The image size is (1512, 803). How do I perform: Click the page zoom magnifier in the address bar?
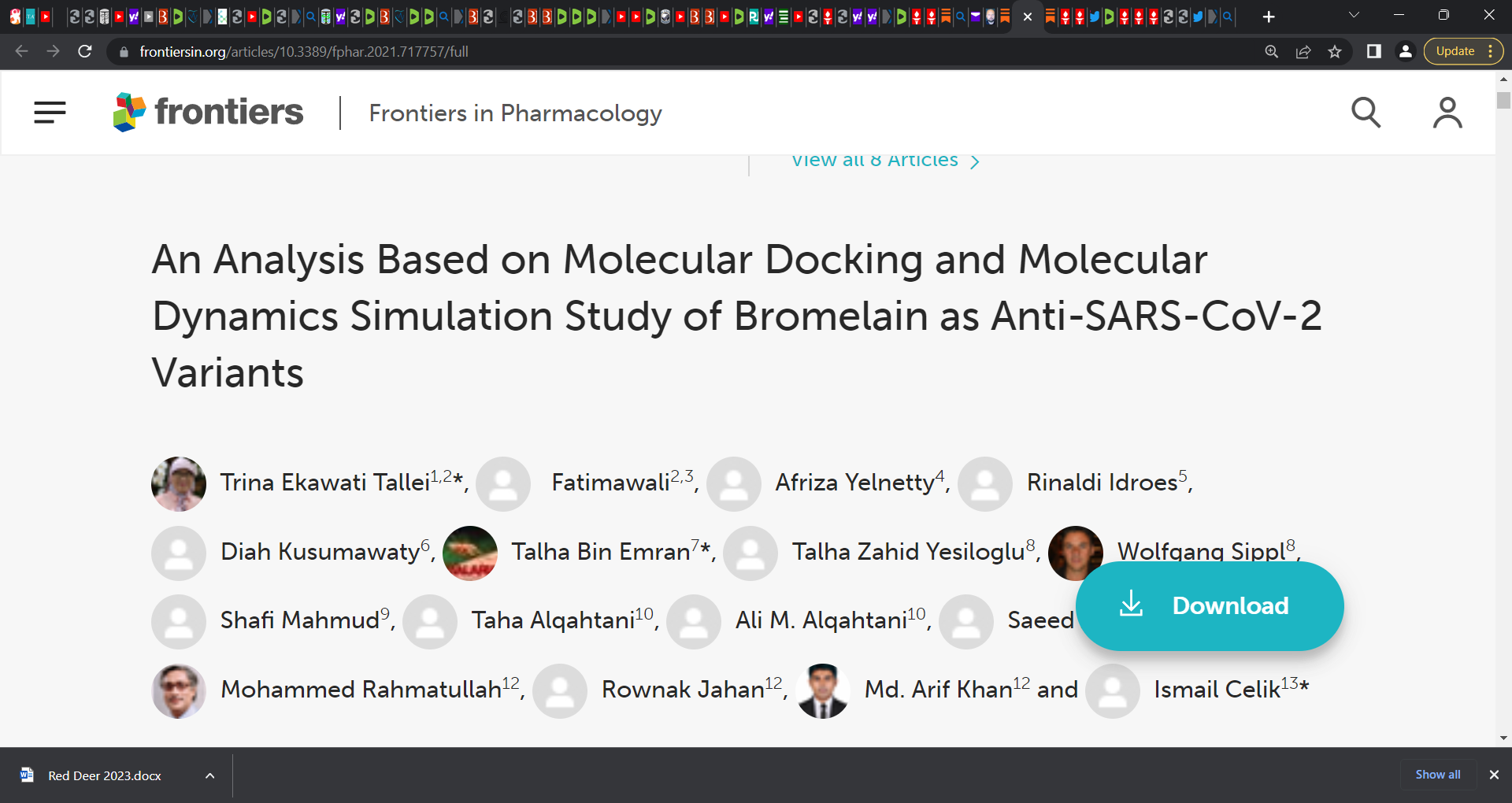point(1273,51)
